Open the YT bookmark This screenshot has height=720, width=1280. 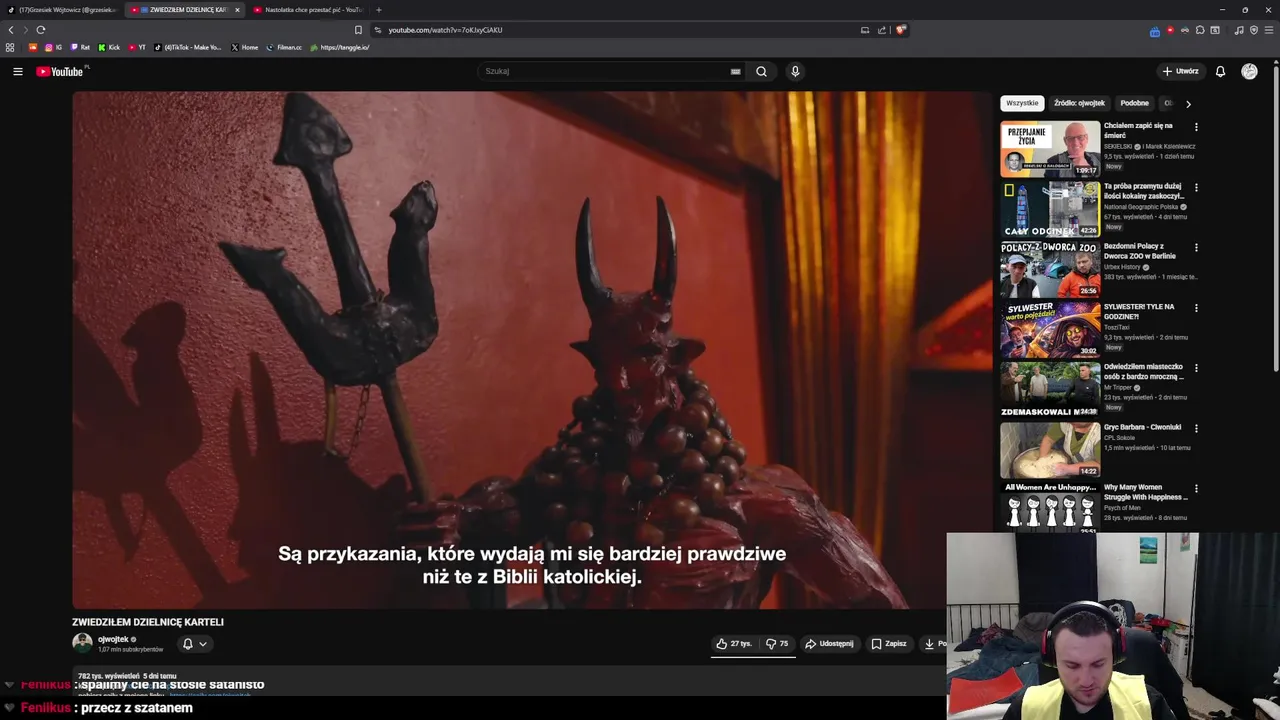pos(137,47)
